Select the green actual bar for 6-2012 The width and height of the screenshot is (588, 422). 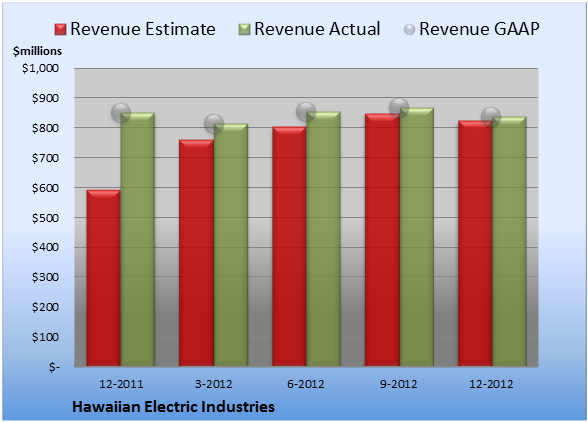pos(323,239)
